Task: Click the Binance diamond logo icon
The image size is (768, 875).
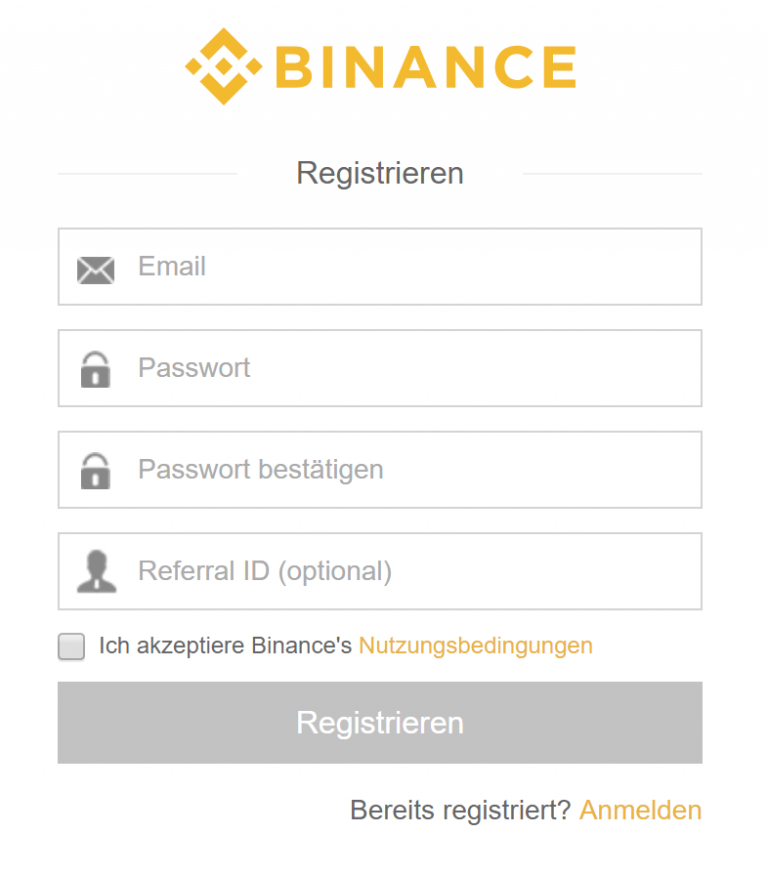Action: (223, 66)
